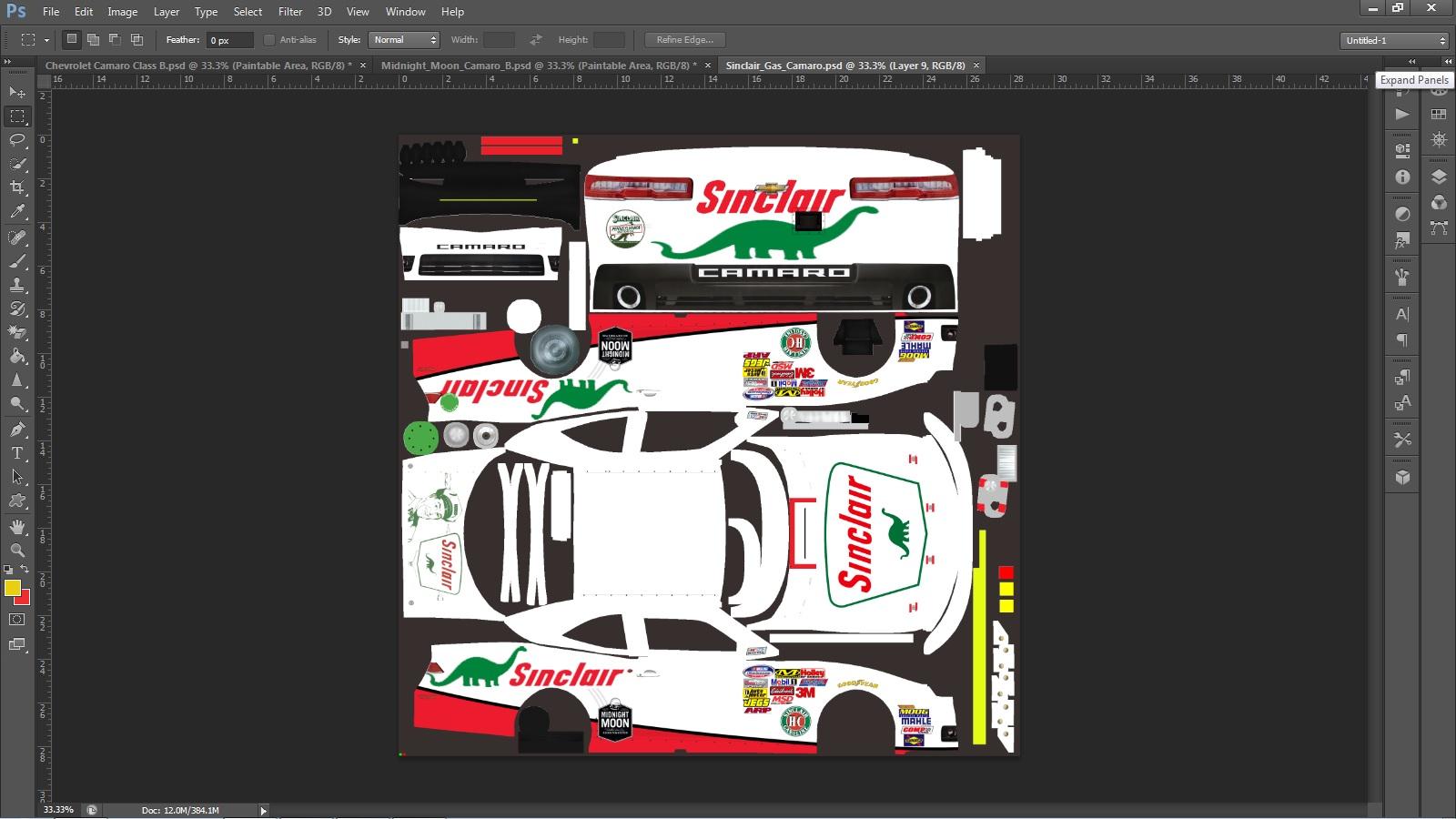
Task: Open the Paragraph panel icon
Action: tap(1402, 340)
